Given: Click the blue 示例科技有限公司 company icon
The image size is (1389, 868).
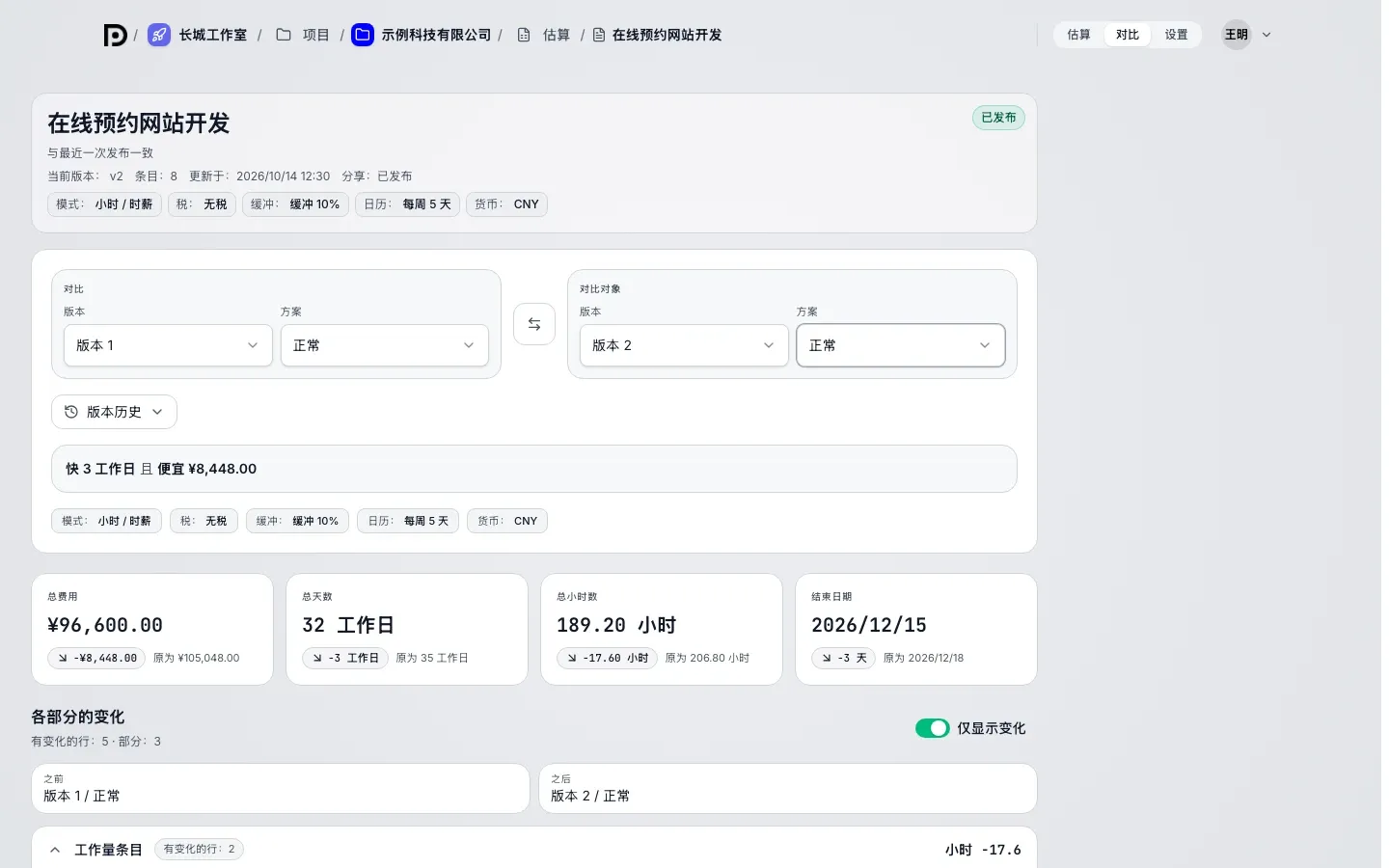Looking at the screenshot, I should click(363, 36).
